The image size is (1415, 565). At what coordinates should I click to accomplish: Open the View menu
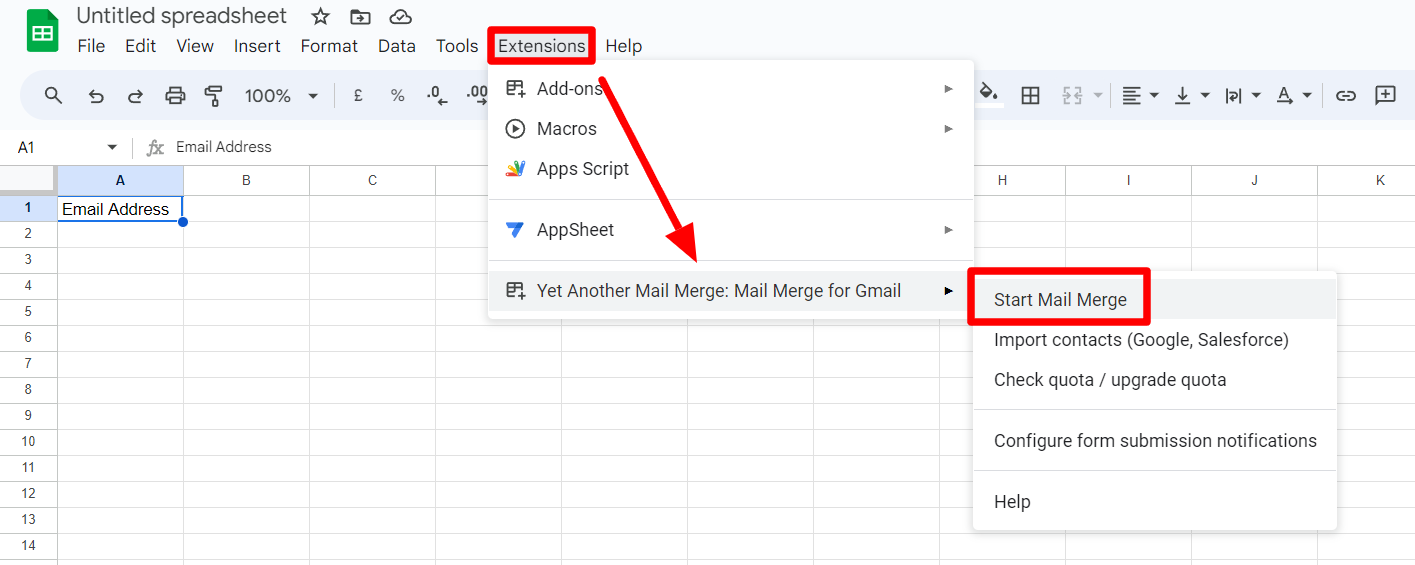click(x=195, y=46)
